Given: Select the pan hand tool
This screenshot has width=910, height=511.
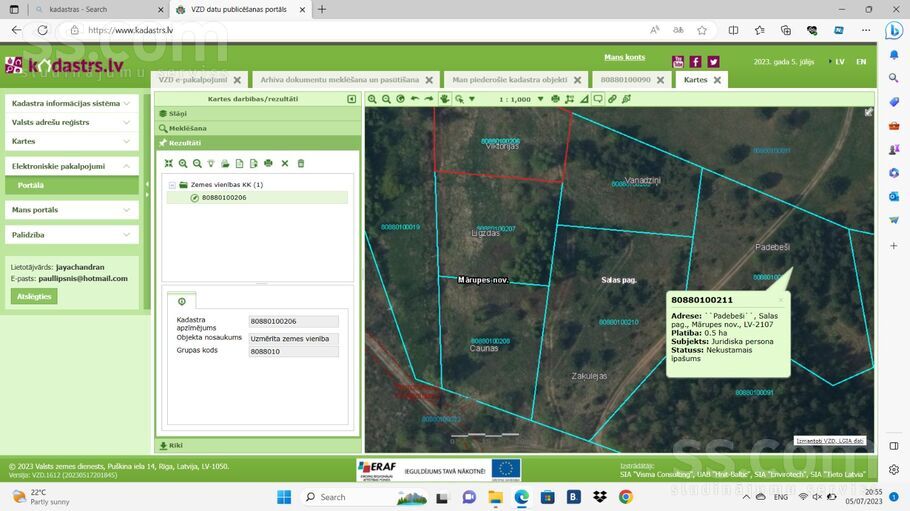Looking at the screenshot, I should pyautogui.click(x=445, y=99).
